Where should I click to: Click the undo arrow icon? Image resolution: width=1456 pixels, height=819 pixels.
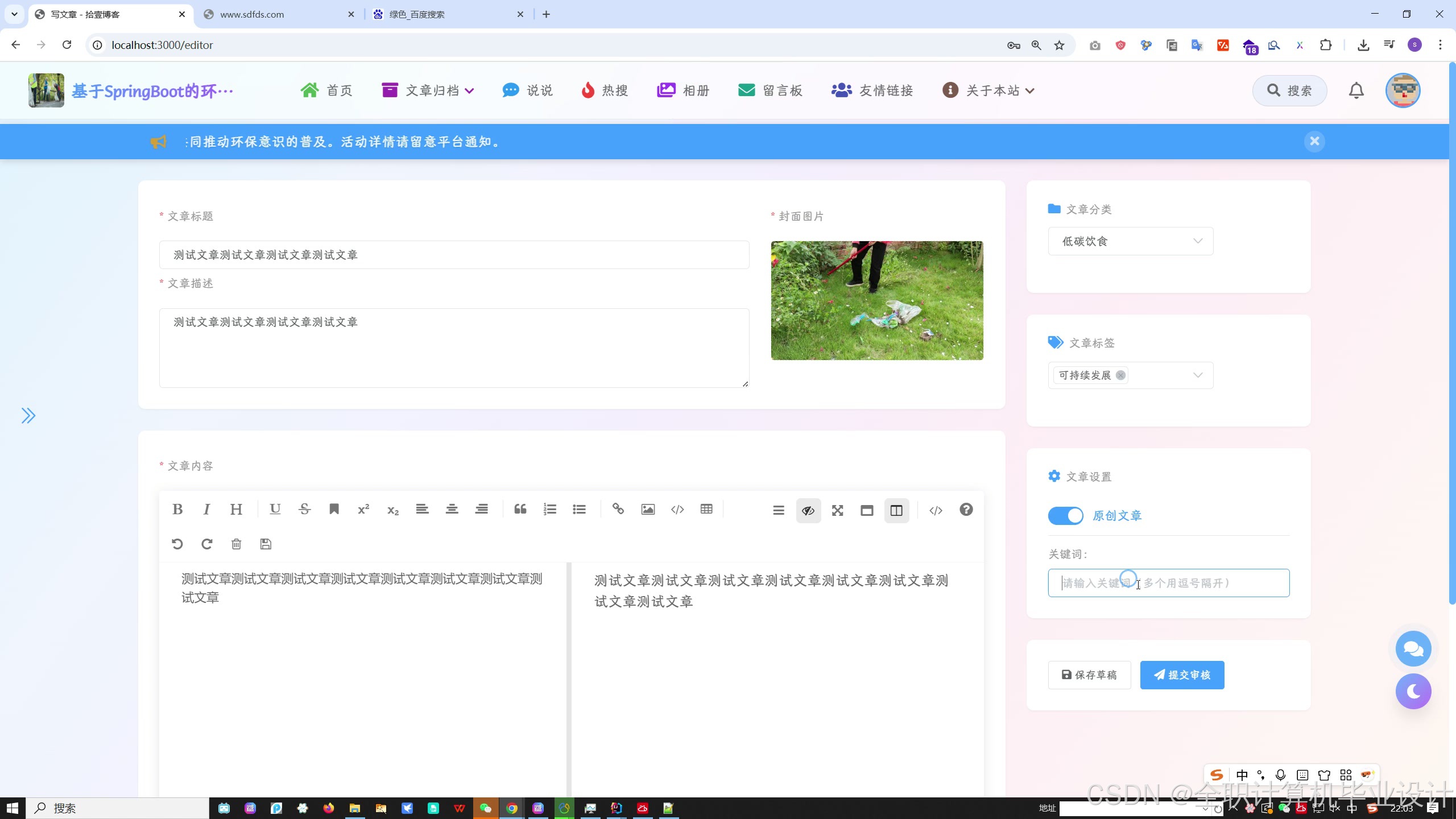(x=177, y=544)
